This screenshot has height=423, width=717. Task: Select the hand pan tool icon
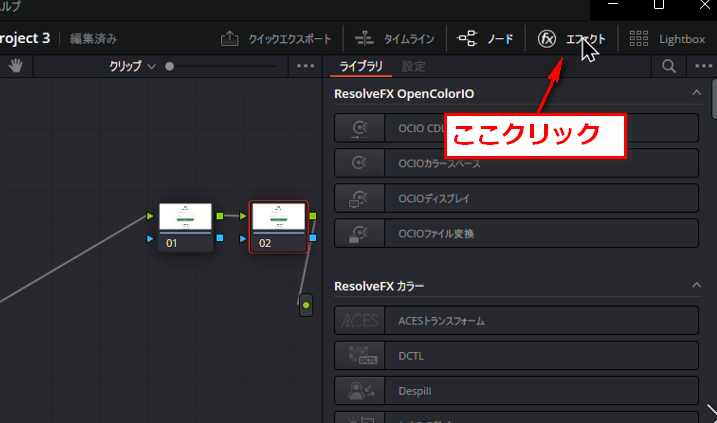tap(17, 66)
